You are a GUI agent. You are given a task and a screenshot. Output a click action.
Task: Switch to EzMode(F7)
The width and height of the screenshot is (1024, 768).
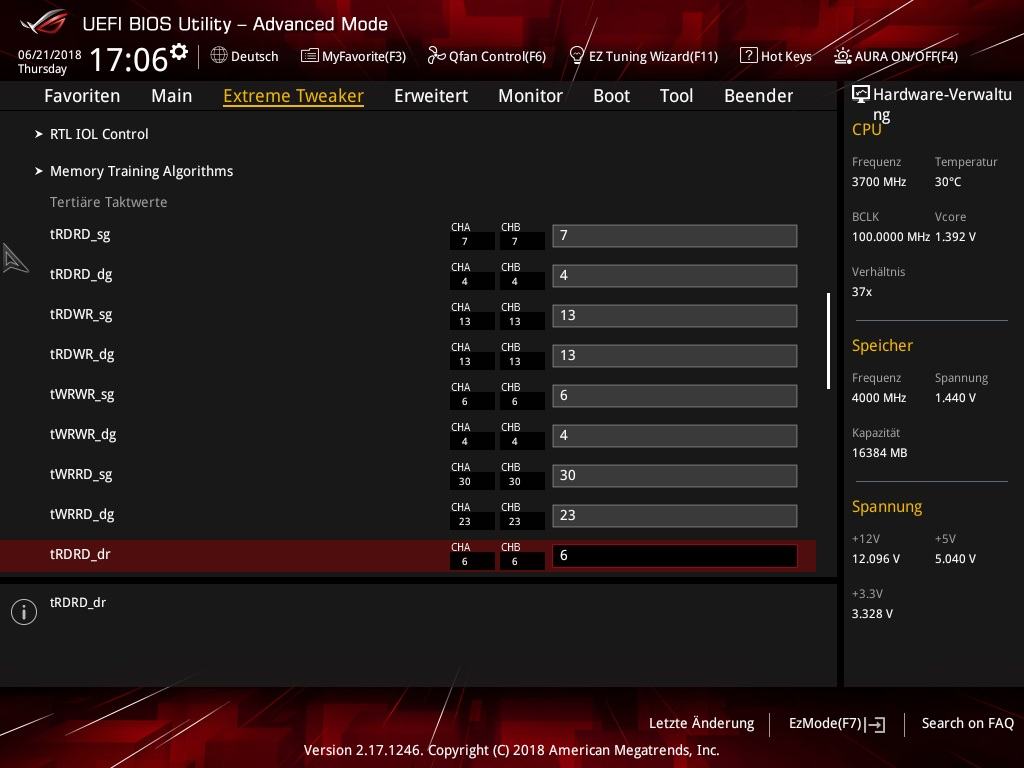point(825,724)
